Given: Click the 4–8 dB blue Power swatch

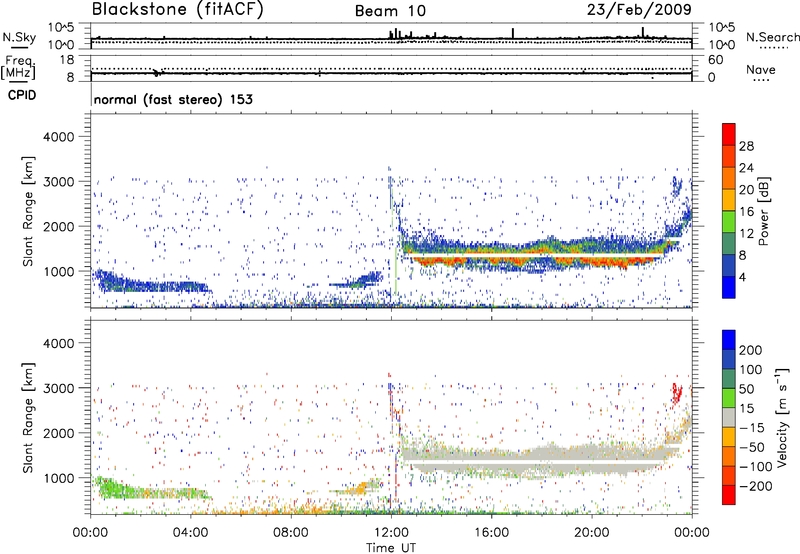Looking at the screenshot, I should (729, 265).
